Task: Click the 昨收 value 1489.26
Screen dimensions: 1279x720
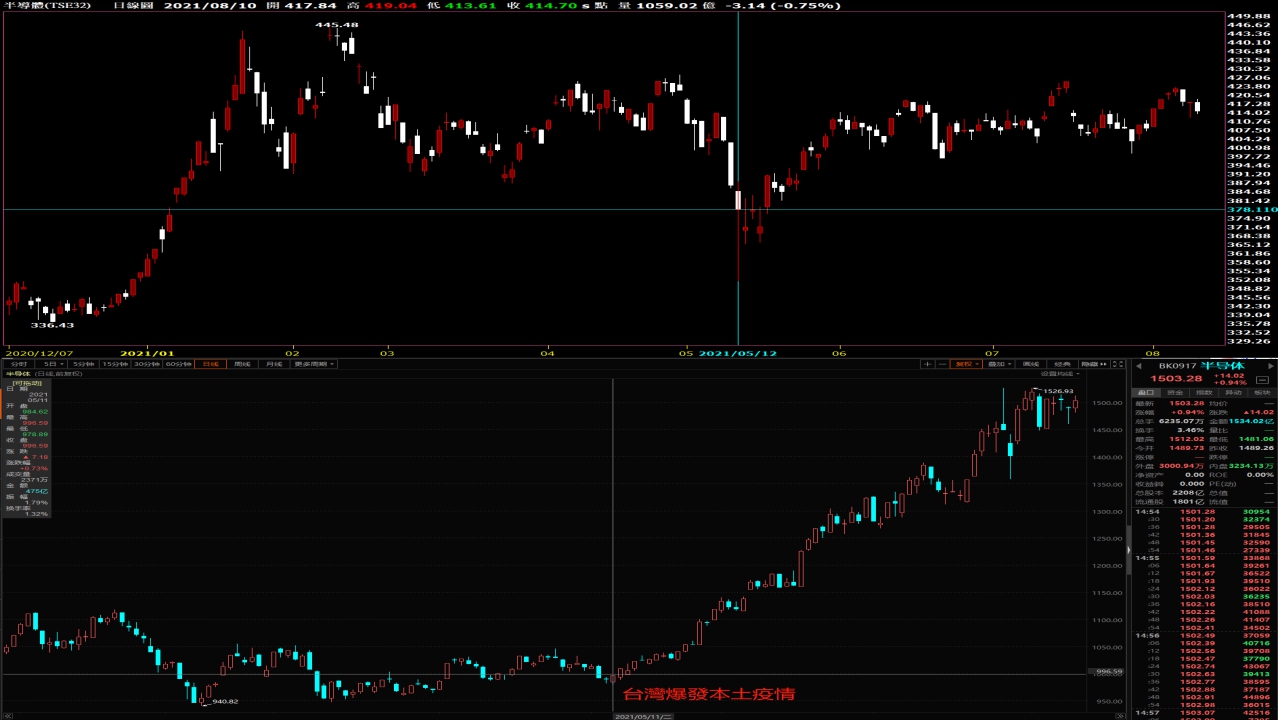Action: pos(1256,448)
